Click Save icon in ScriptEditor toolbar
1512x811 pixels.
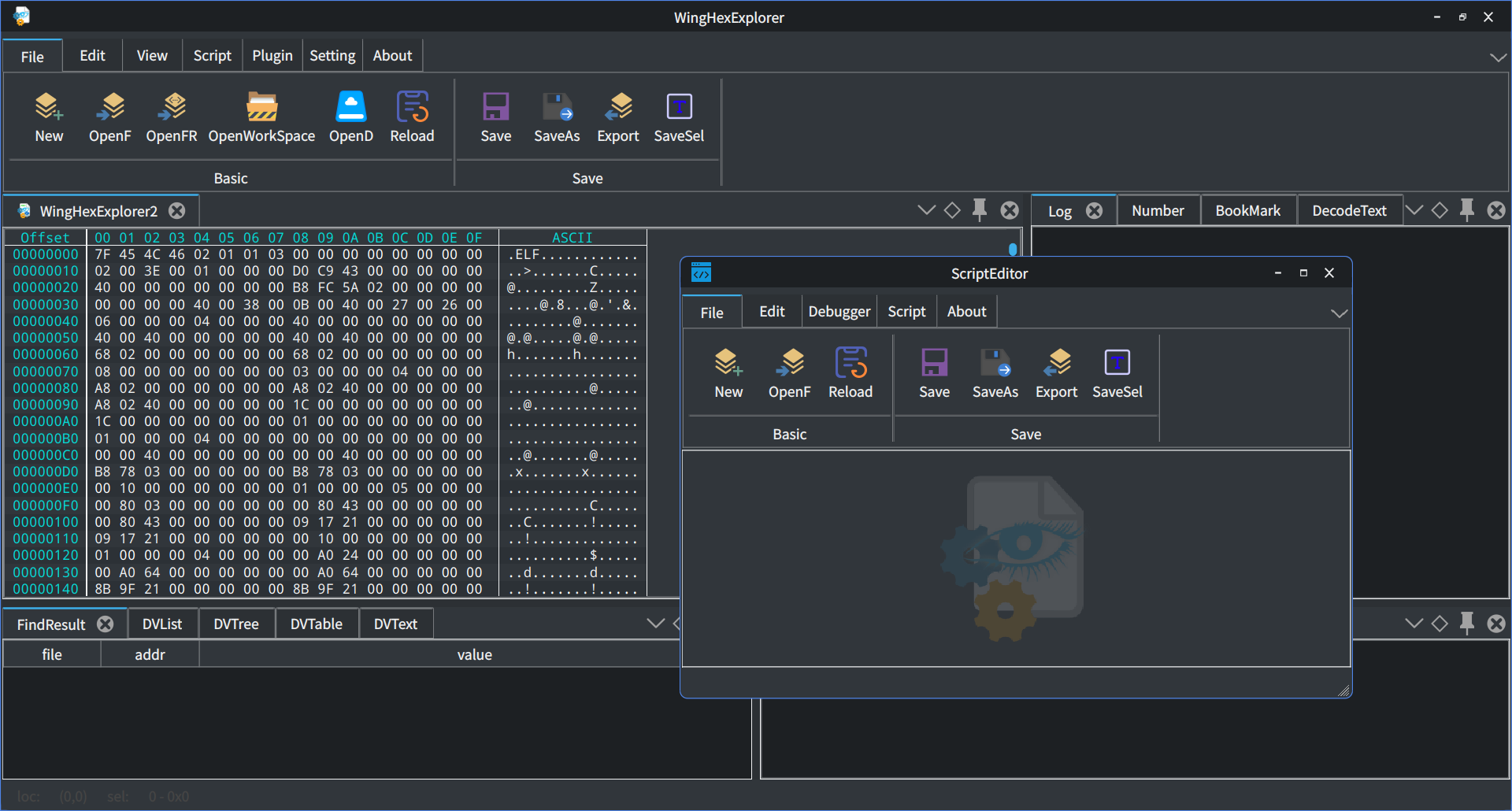pos(935,363)
